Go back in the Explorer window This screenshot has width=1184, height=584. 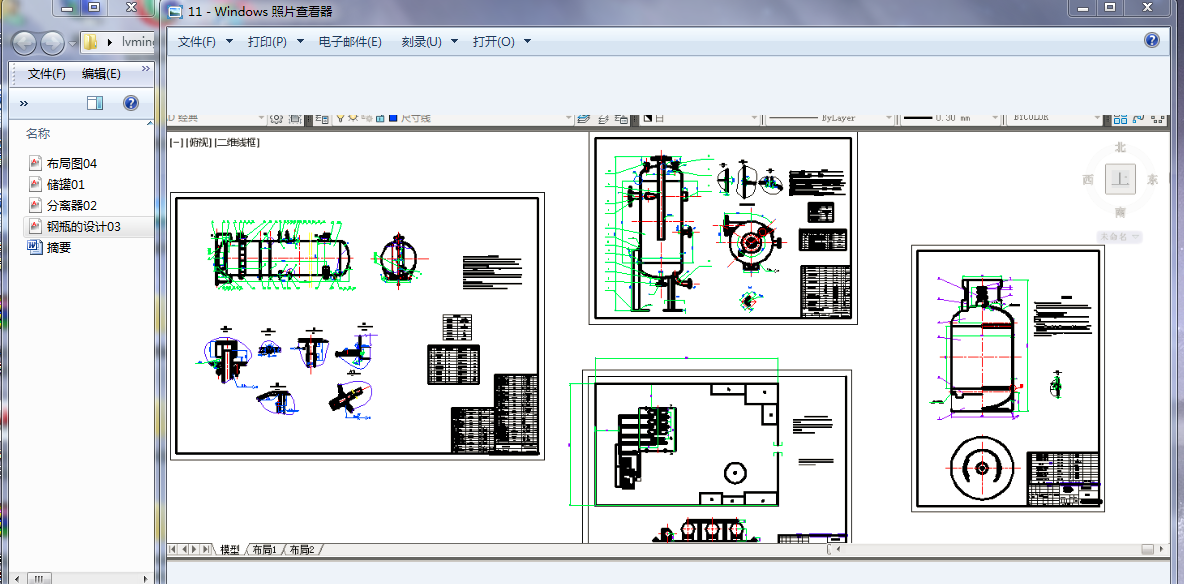tap(23, 42)
